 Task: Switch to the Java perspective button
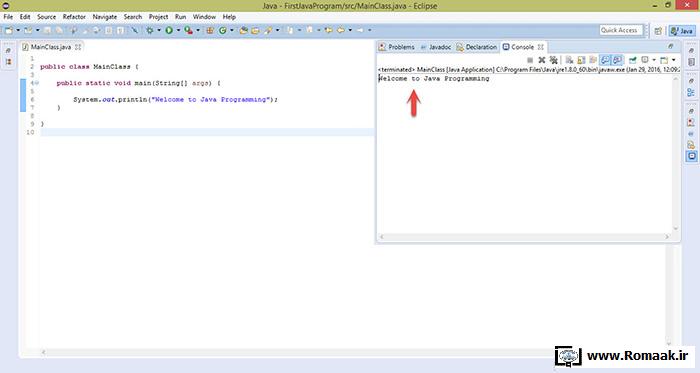click(682, 31)
